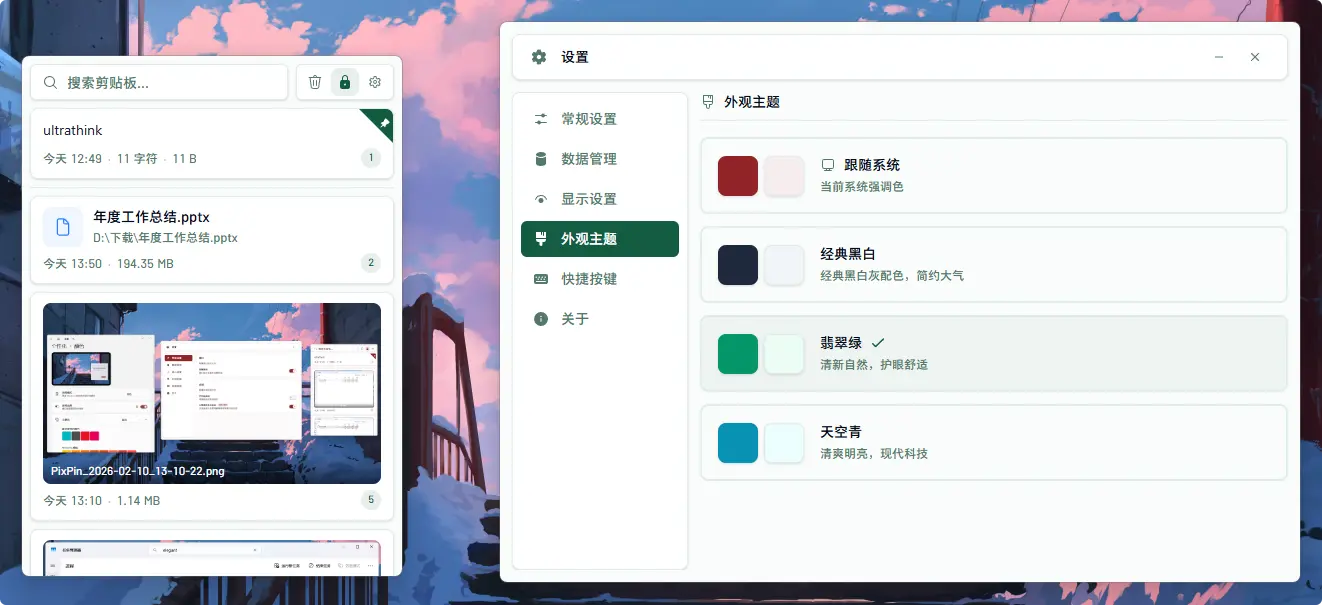Select the 天空青 theme
This screenshot has height=605, width=1322.
(x=993, y=442)
